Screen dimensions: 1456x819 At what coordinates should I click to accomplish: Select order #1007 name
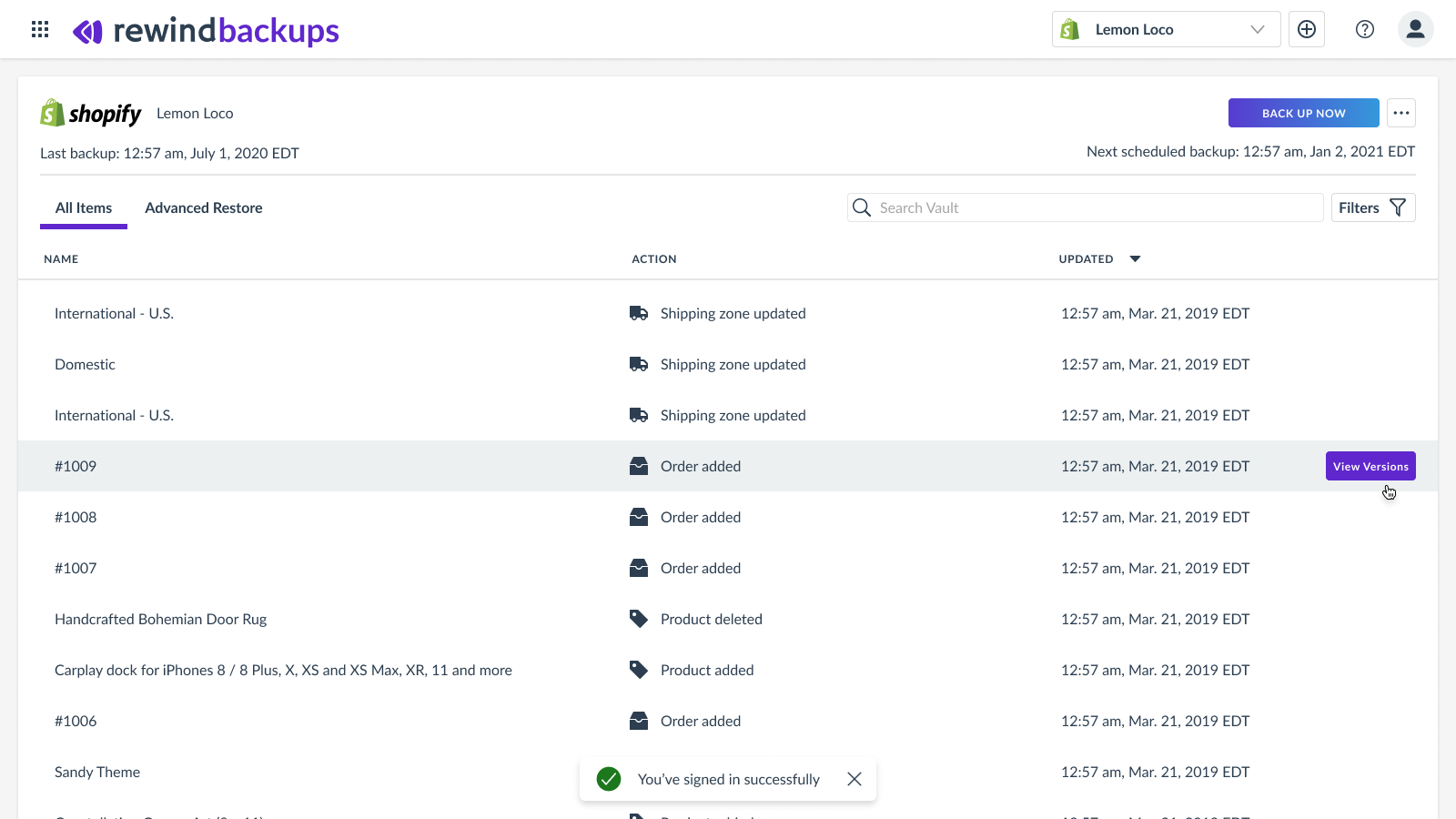click(76, 568)
